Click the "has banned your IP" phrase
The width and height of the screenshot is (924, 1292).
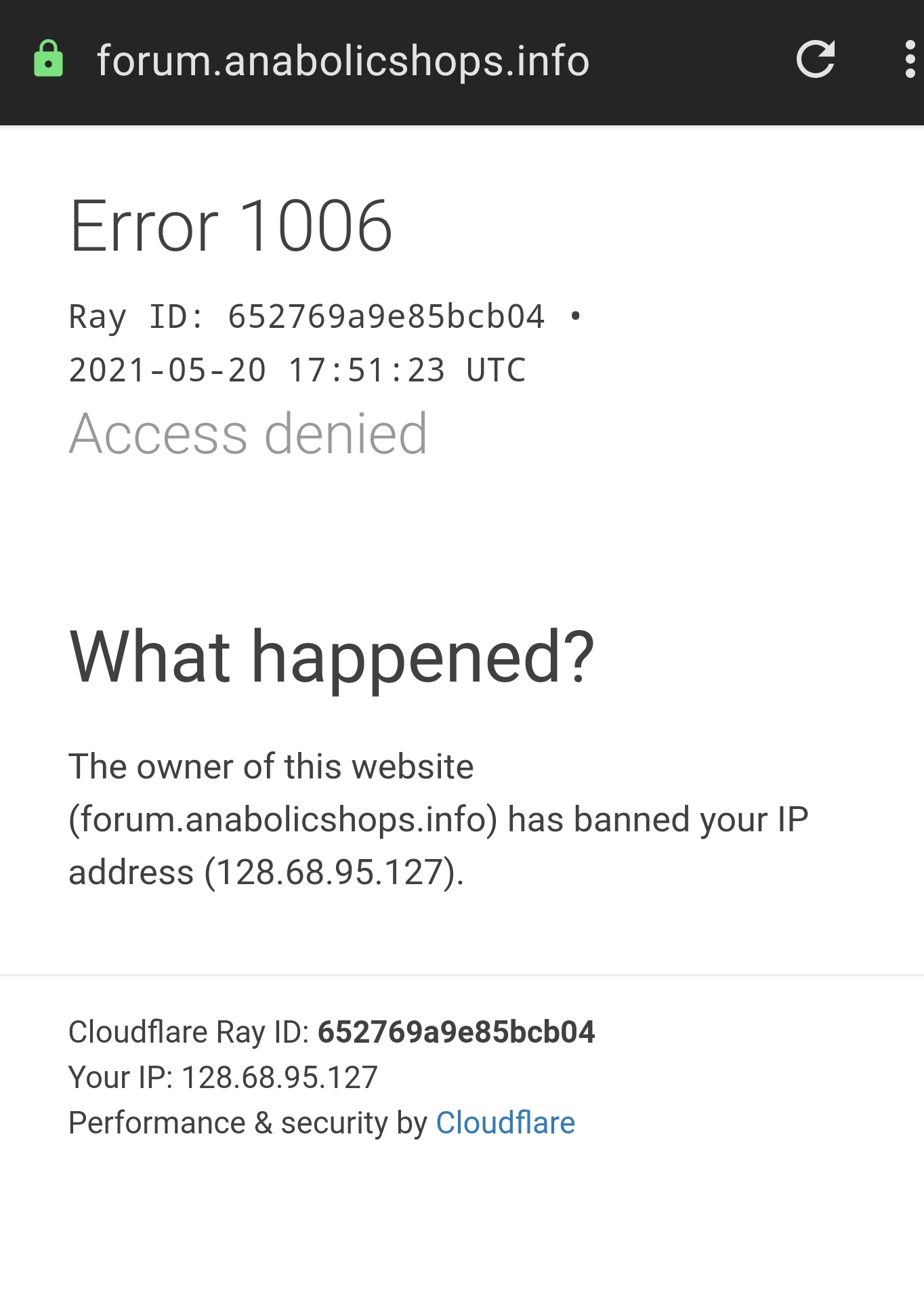click(658, 820)
